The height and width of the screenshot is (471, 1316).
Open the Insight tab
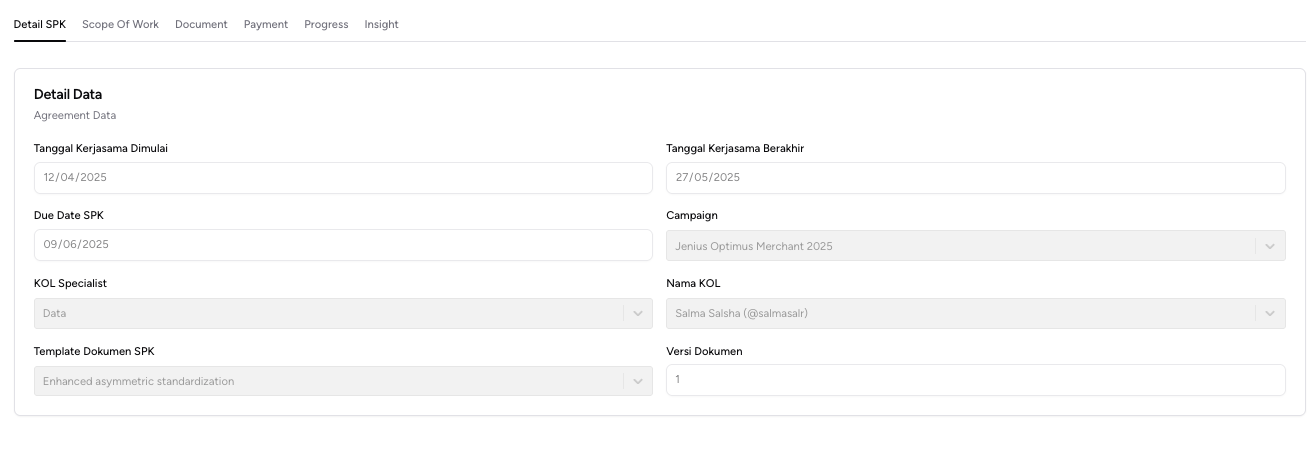[381, 25]
